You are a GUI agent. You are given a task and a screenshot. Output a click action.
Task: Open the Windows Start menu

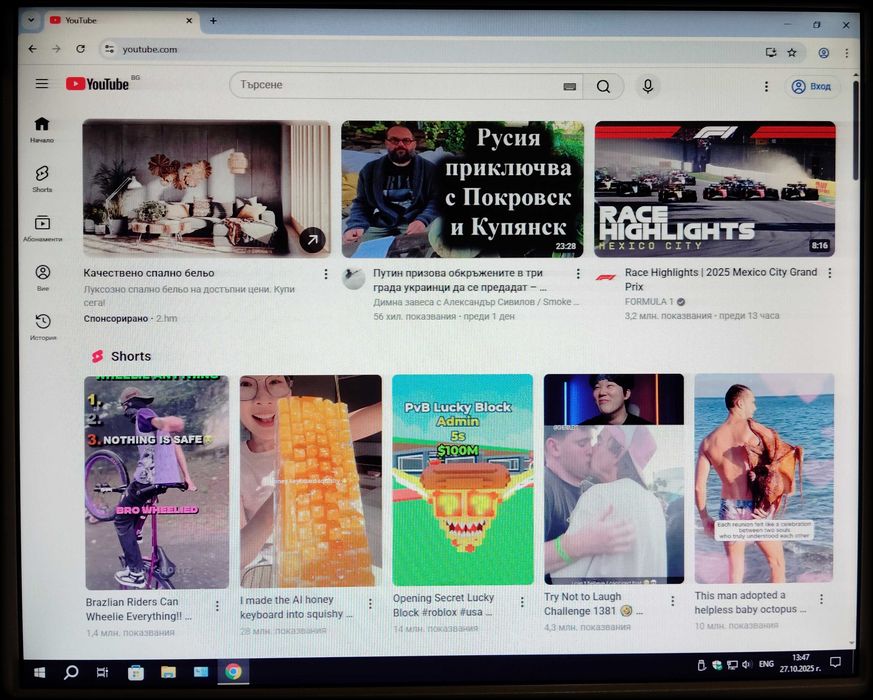click(40, 673)
